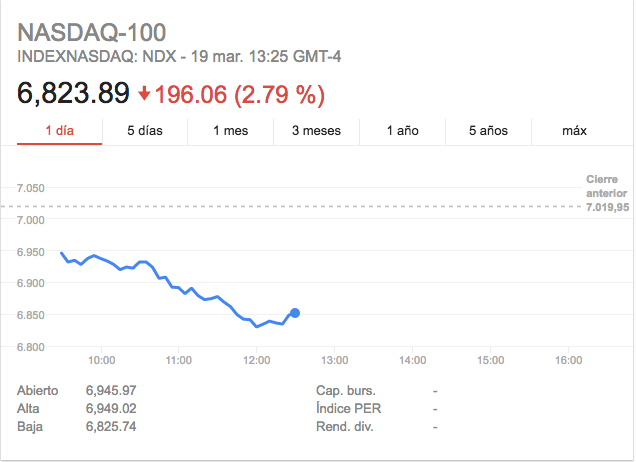The height and width of the screenshot is (462, 636).
Task: Open the 1 mes chart view
Action: pyautogui.click(x=230, y=131)
